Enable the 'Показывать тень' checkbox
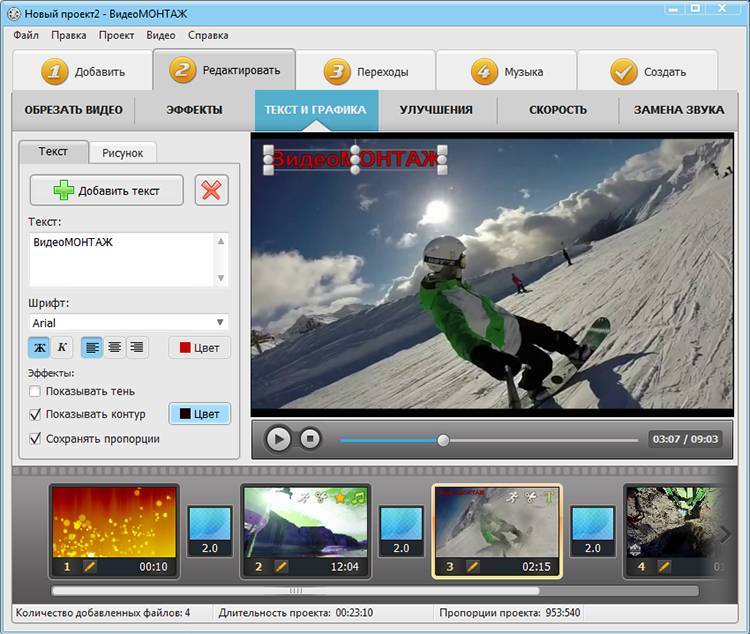The height and width of the screenshot is (634, 750). click(x=36, y=391)
